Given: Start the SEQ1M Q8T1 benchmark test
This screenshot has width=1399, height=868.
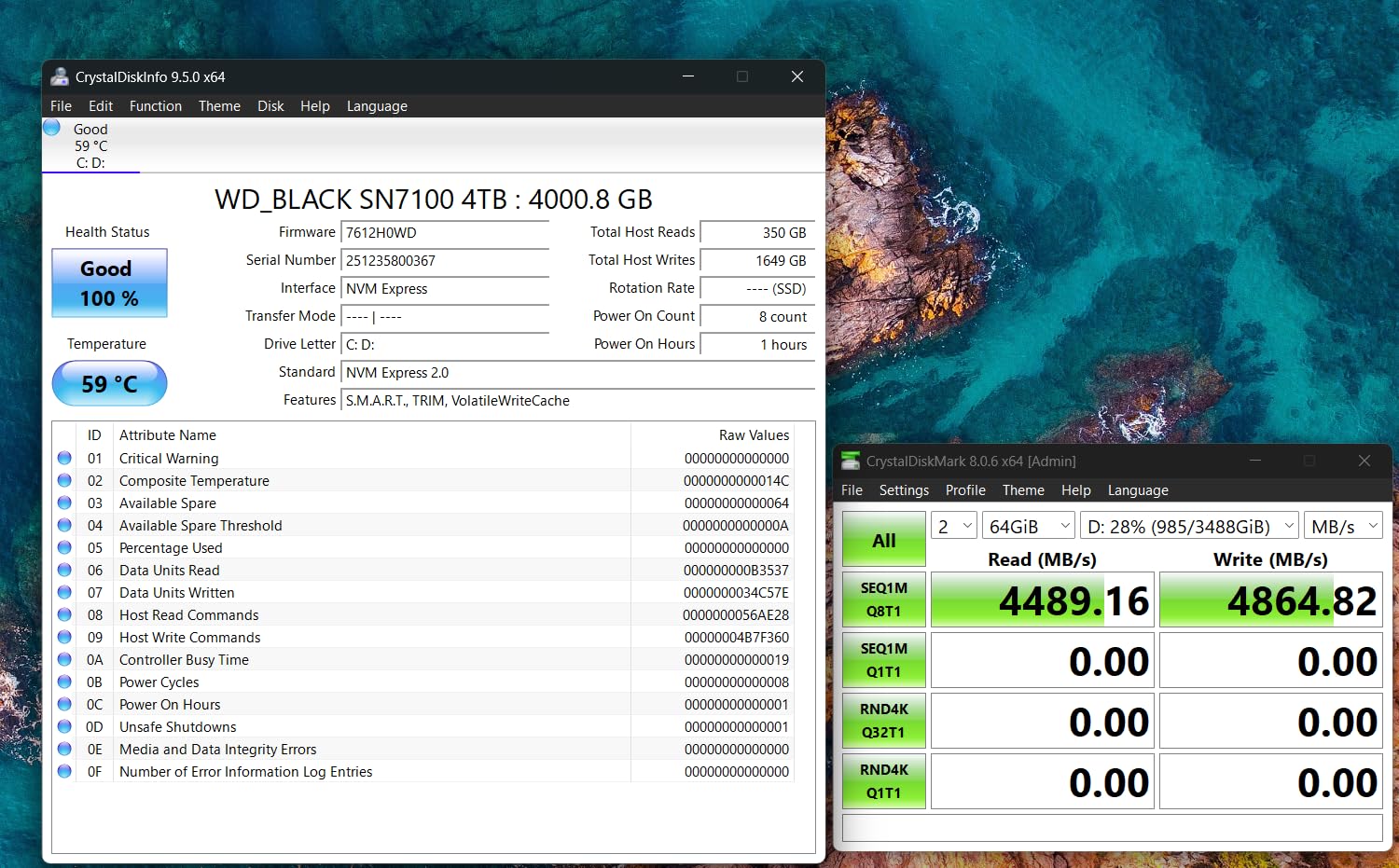Looking at the screenshot, I should [882, 599].
